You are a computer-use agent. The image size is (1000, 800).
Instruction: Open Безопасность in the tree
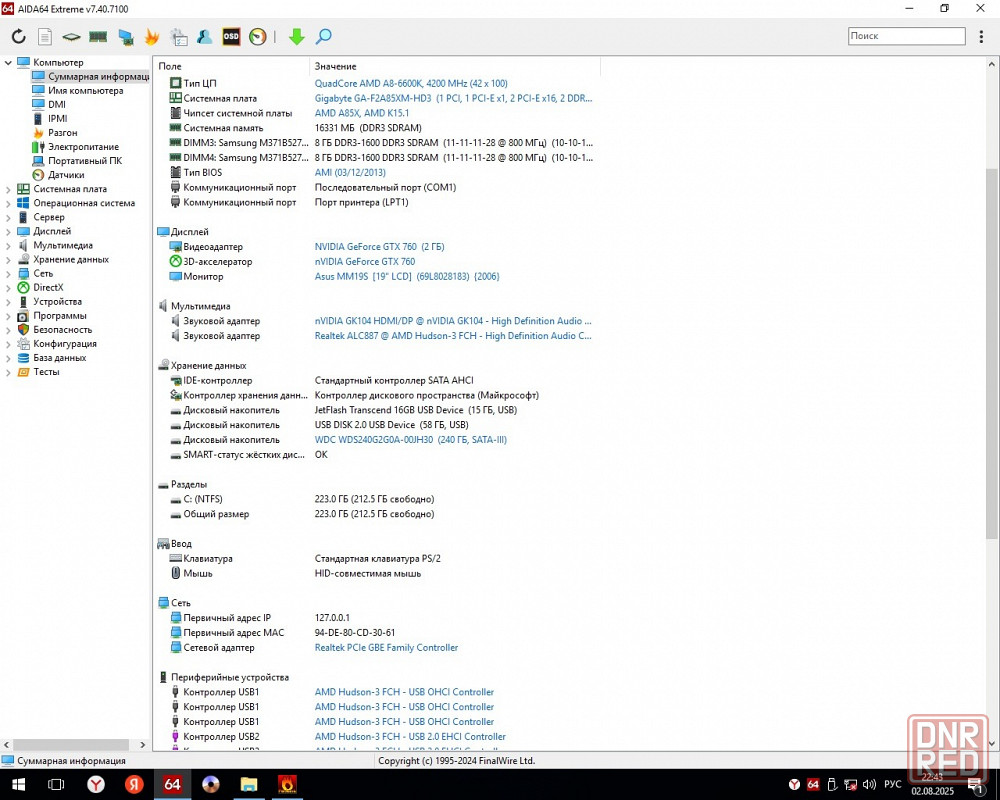point(62,329)
